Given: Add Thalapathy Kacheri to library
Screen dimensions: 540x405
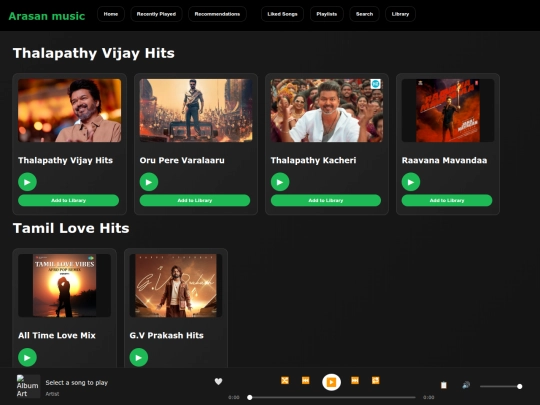Looking at the screenshot, I should click(326, 200).
